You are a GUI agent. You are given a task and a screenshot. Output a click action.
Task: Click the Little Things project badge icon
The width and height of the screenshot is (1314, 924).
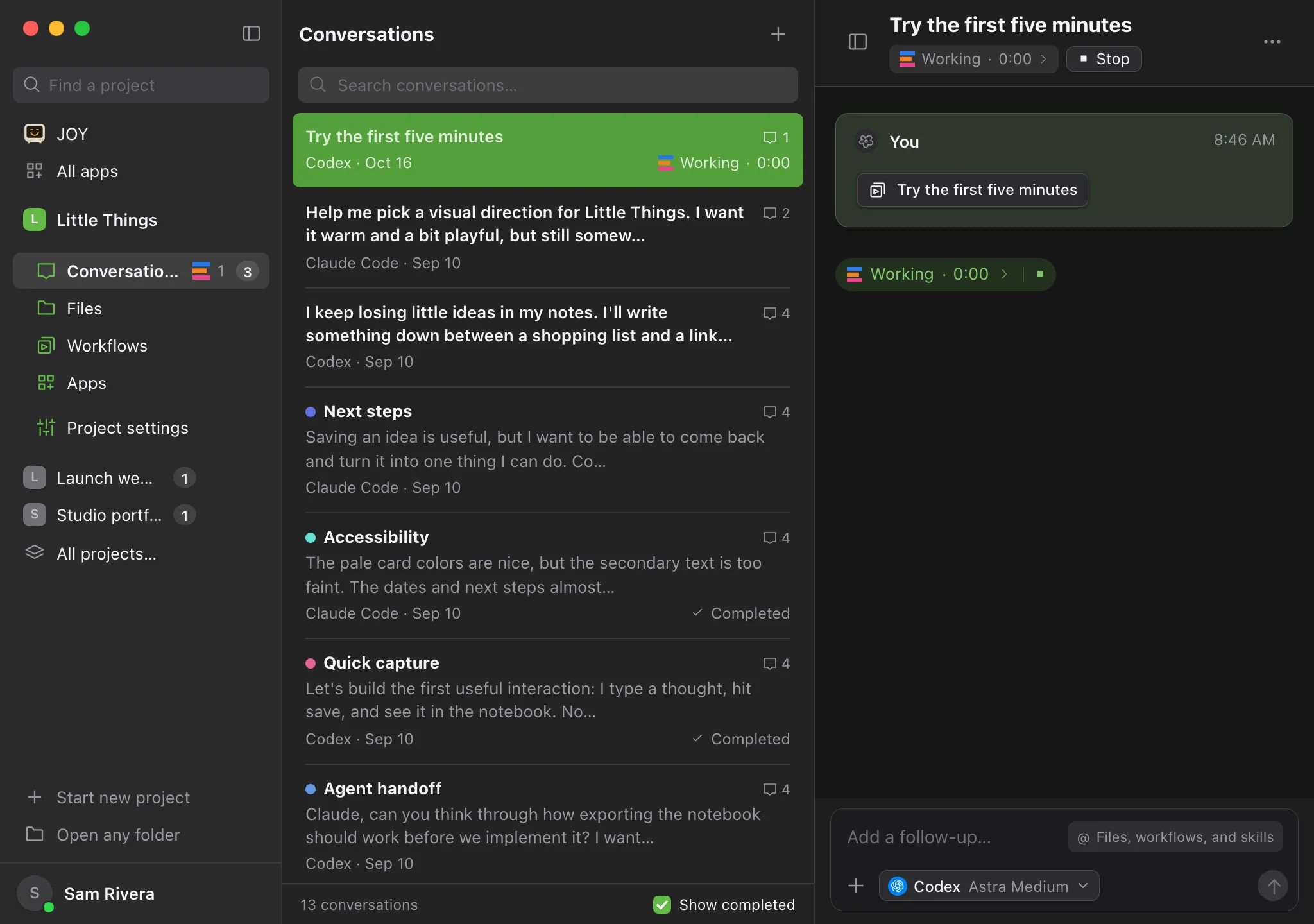coord(35,219)
